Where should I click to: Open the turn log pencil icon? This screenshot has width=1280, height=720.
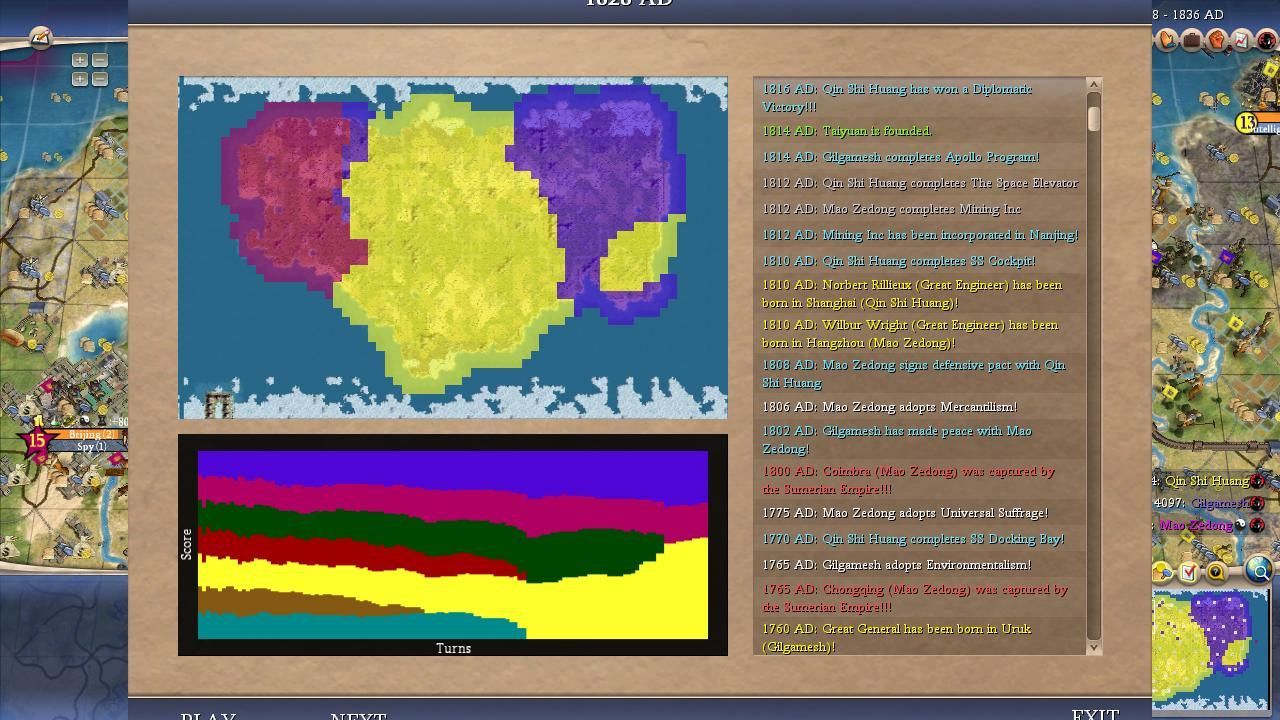(40, 38)
